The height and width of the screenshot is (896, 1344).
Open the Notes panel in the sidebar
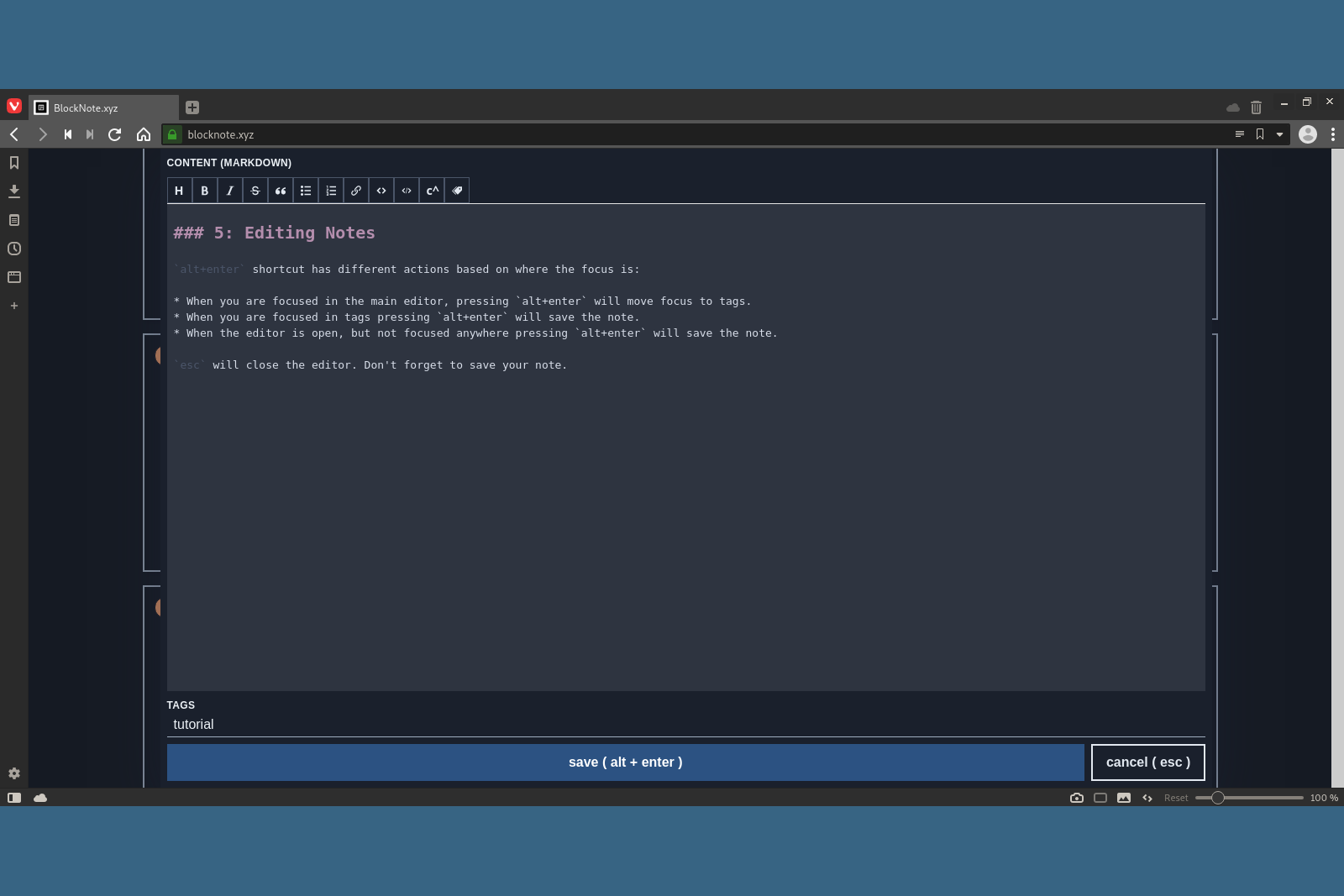click(14, 220)
